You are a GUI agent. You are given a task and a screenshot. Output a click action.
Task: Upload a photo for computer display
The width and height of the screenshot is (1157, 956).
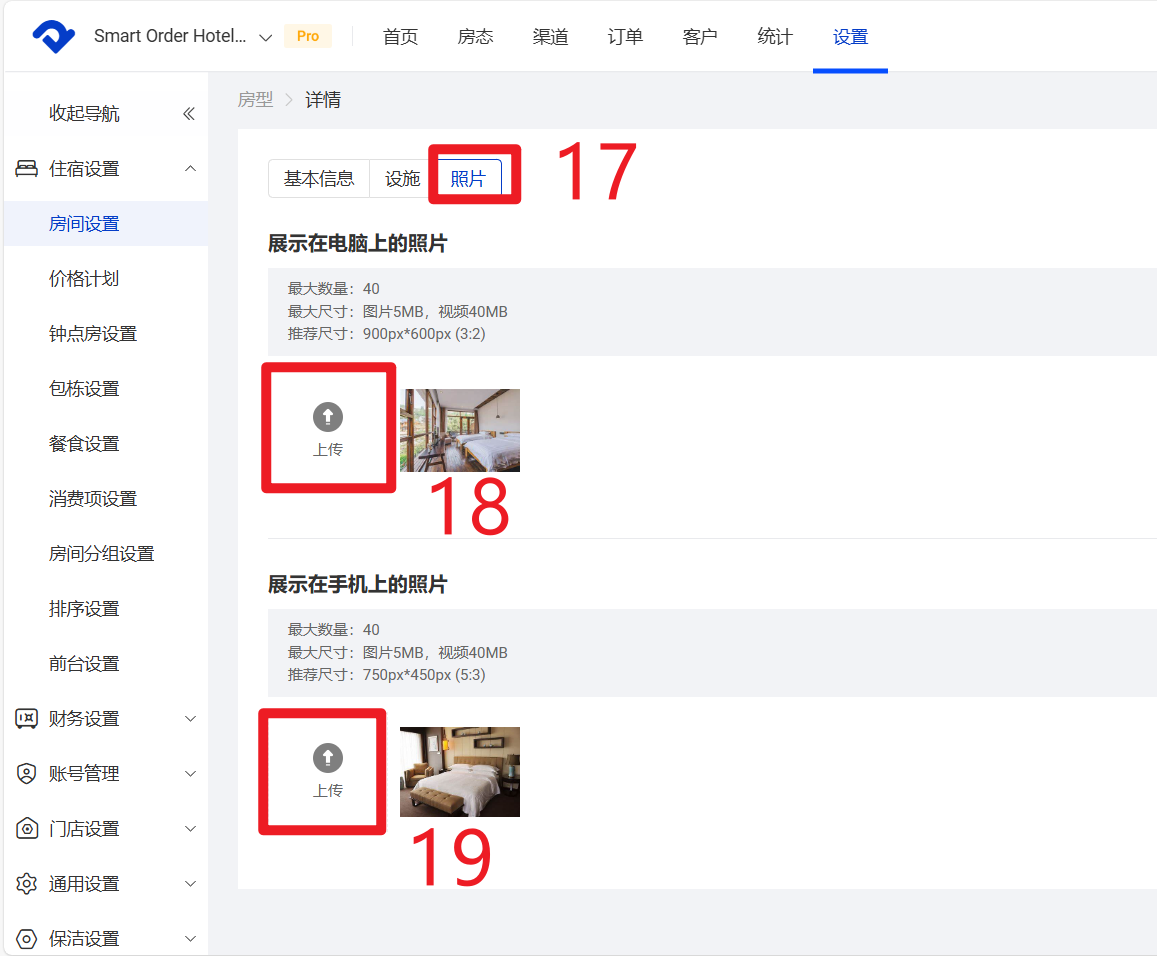point(328,428)
